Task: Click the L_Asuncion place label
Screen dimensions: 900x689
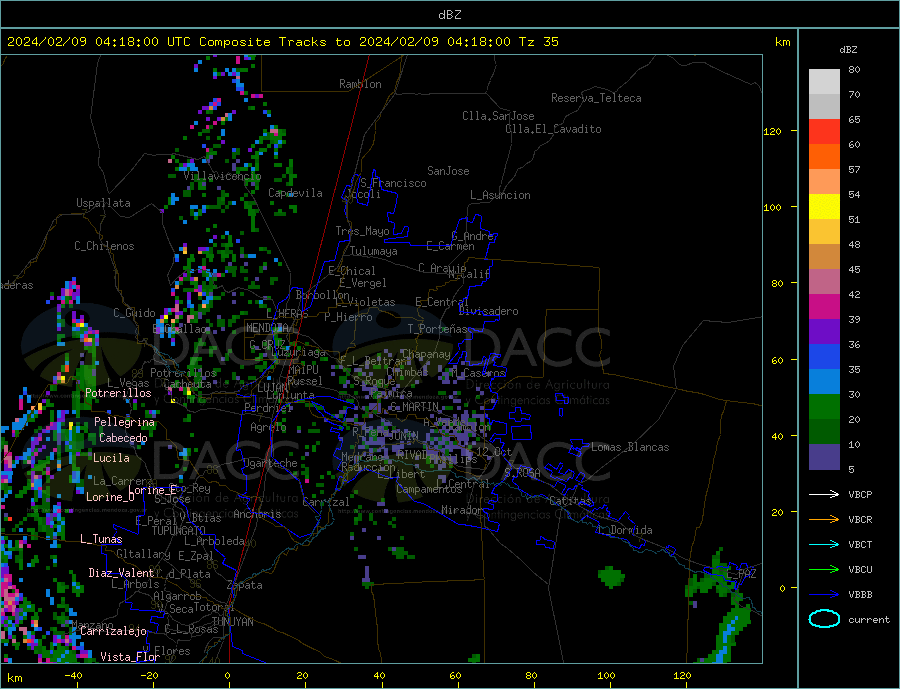Action: click(x=501, y=195)
